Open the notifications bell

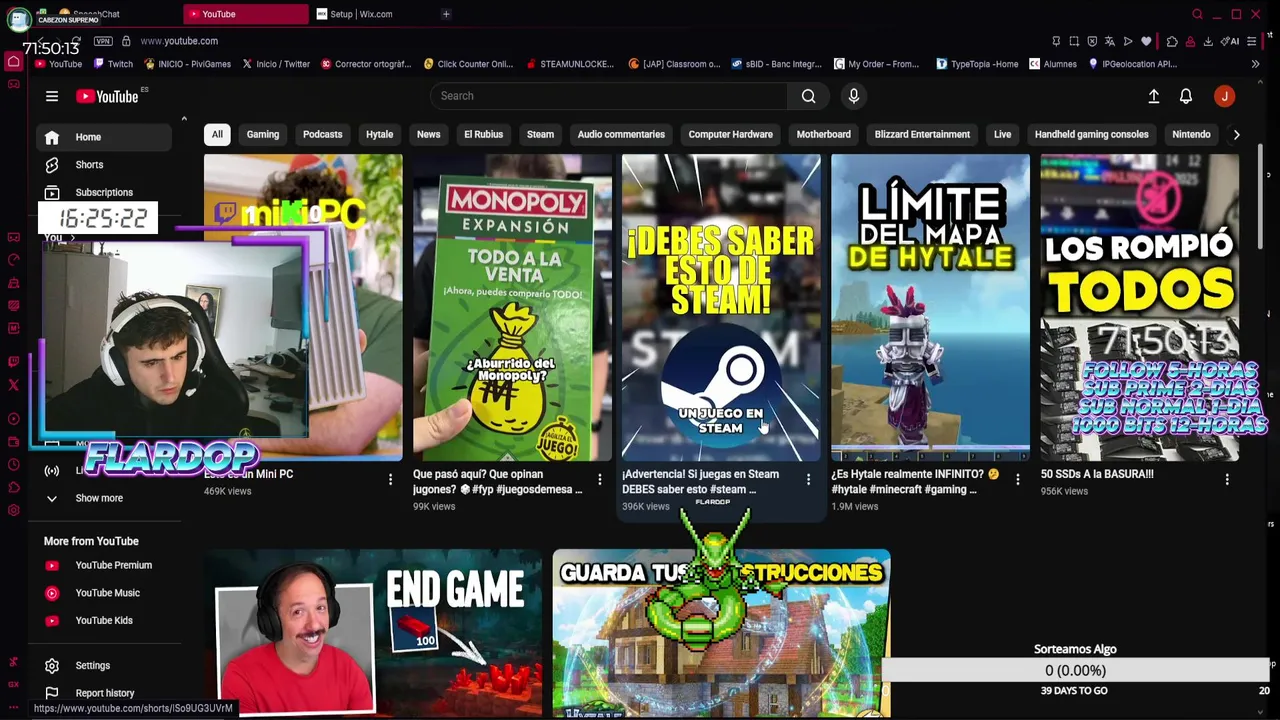coord(1186,96)
